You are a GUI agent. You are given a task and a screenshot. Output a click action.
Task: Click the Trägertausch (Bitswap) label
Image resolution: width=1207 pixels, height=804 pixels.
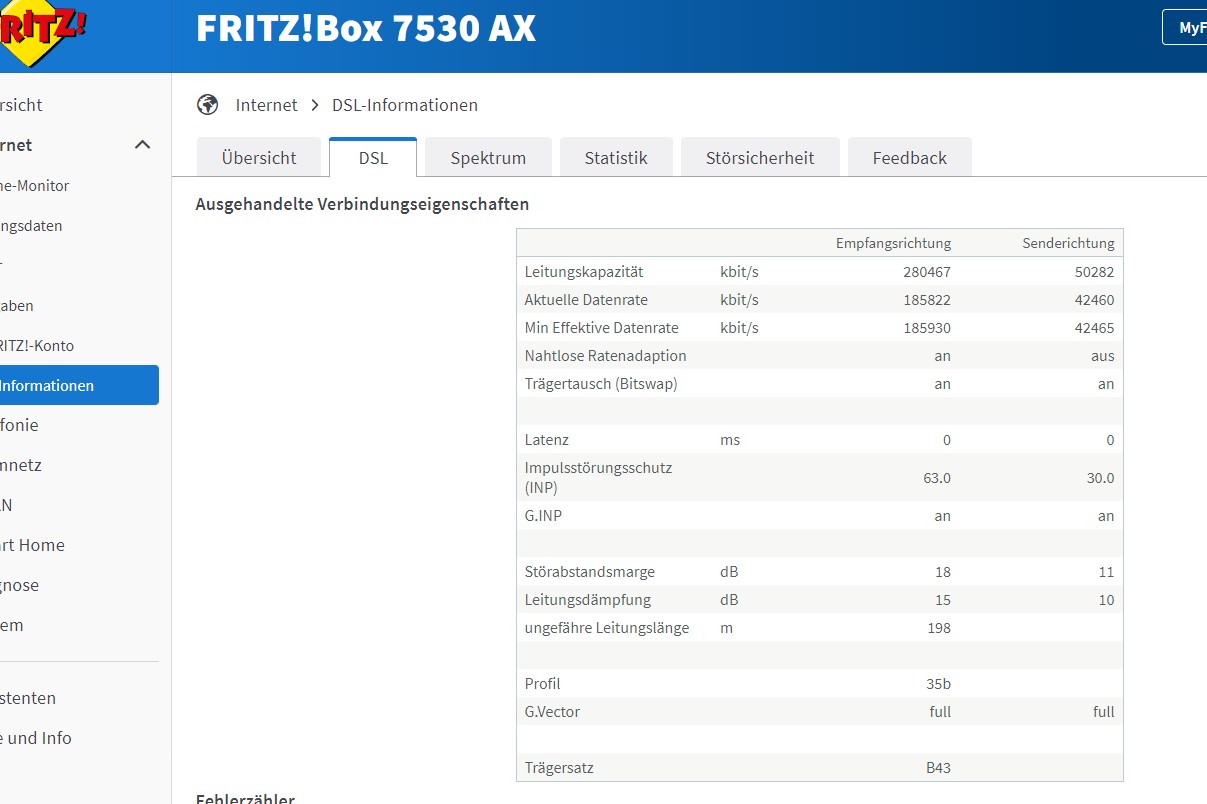coord(601,384)
